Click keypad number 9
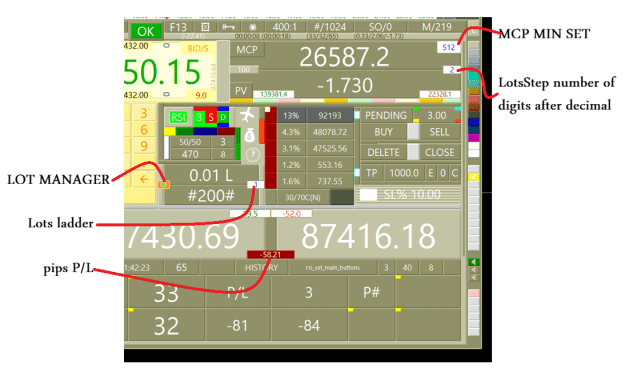 [144, 146]
